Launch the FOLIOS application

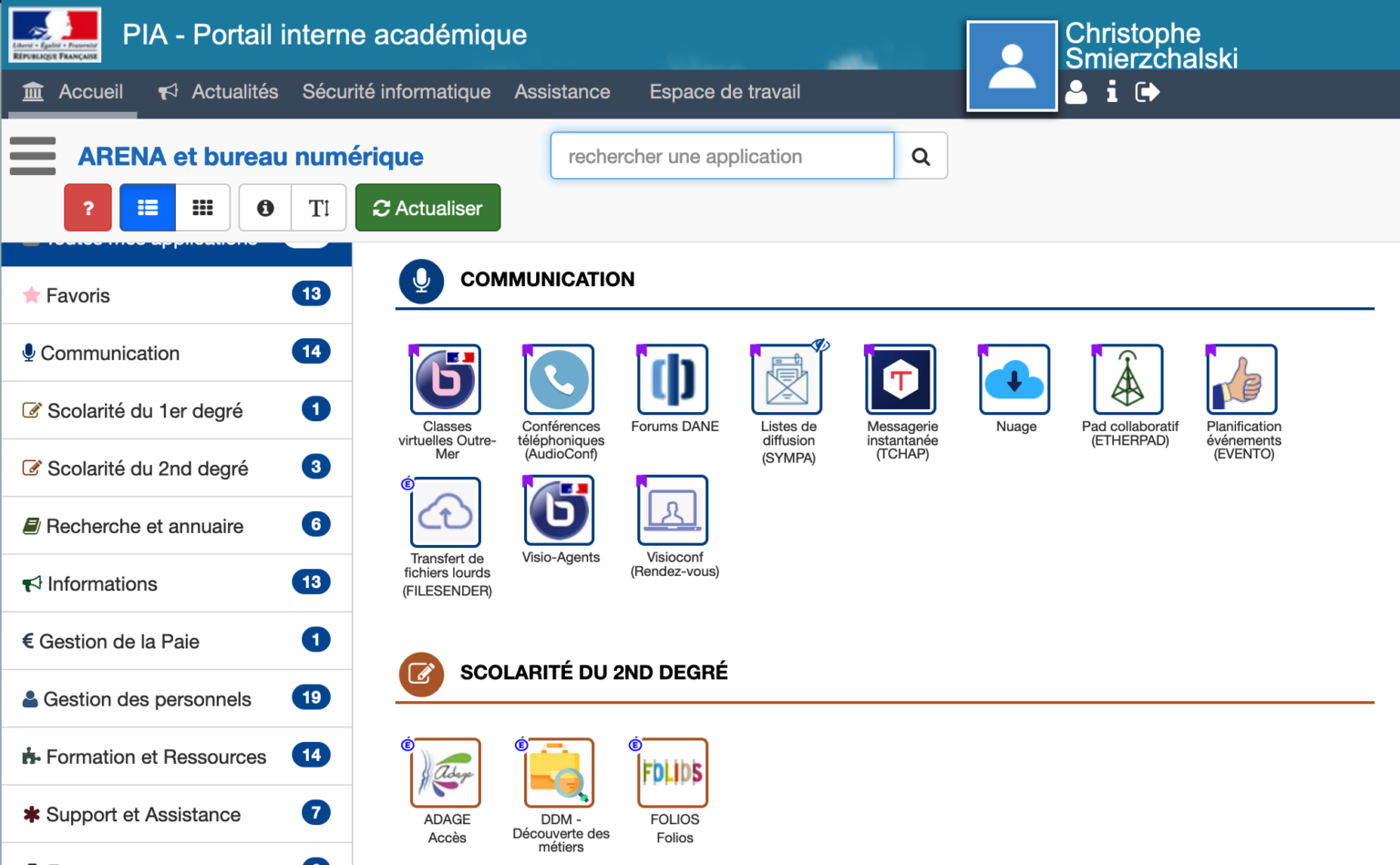coord(674,773)
